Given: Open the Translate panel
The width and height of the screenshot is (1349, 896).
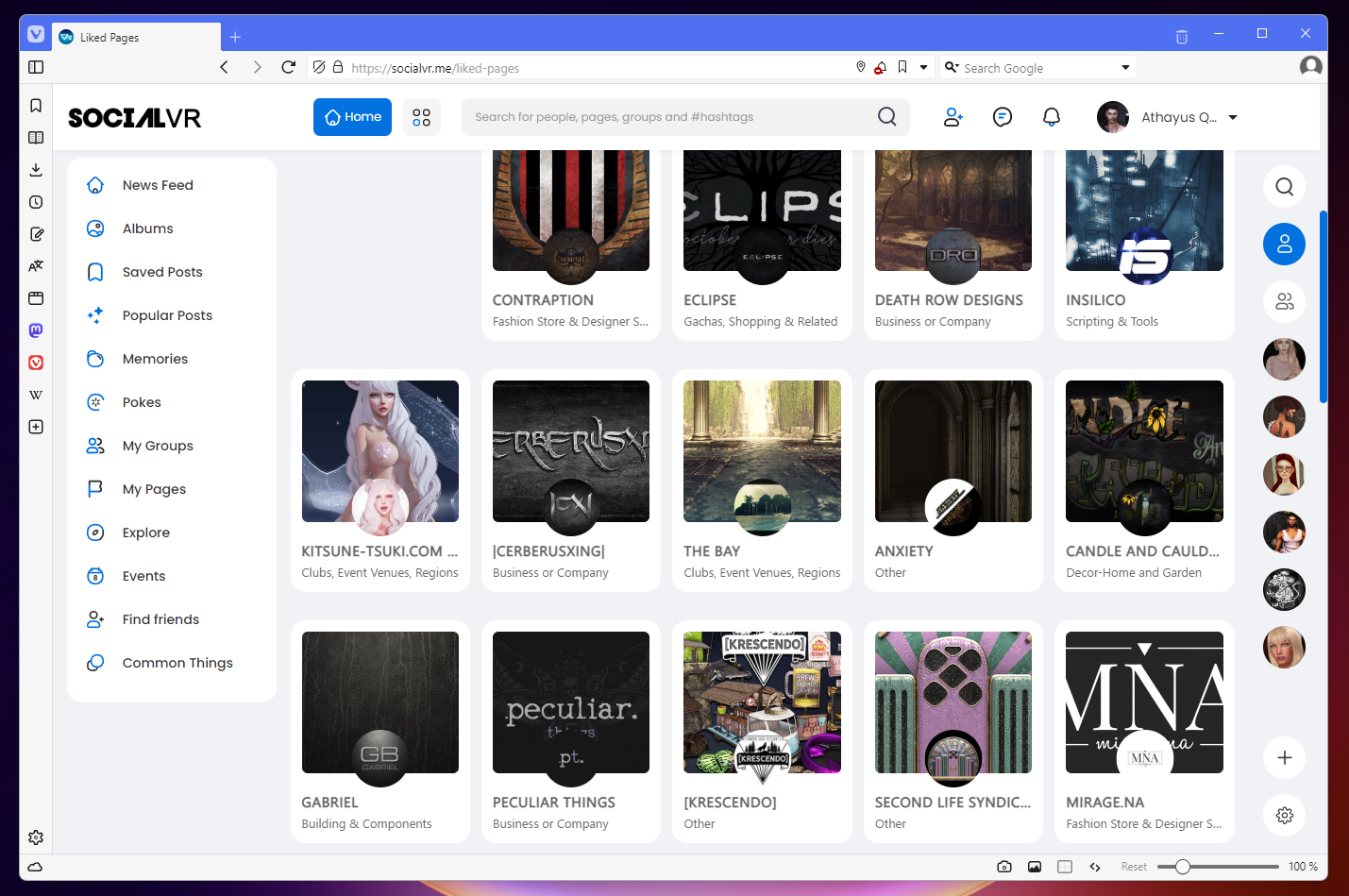Looking at the screenshot, I should [36, 266].
